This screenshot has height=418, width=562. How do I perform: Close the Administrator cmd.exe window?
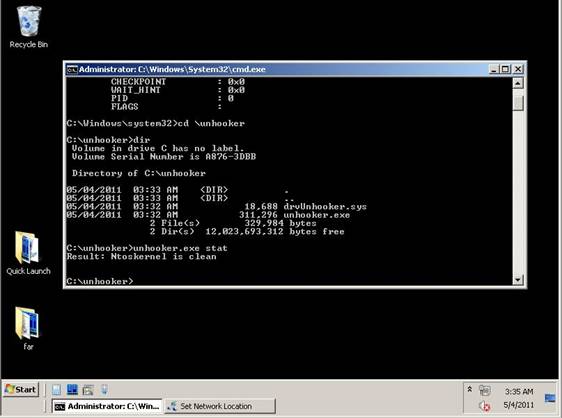(518, 69)
